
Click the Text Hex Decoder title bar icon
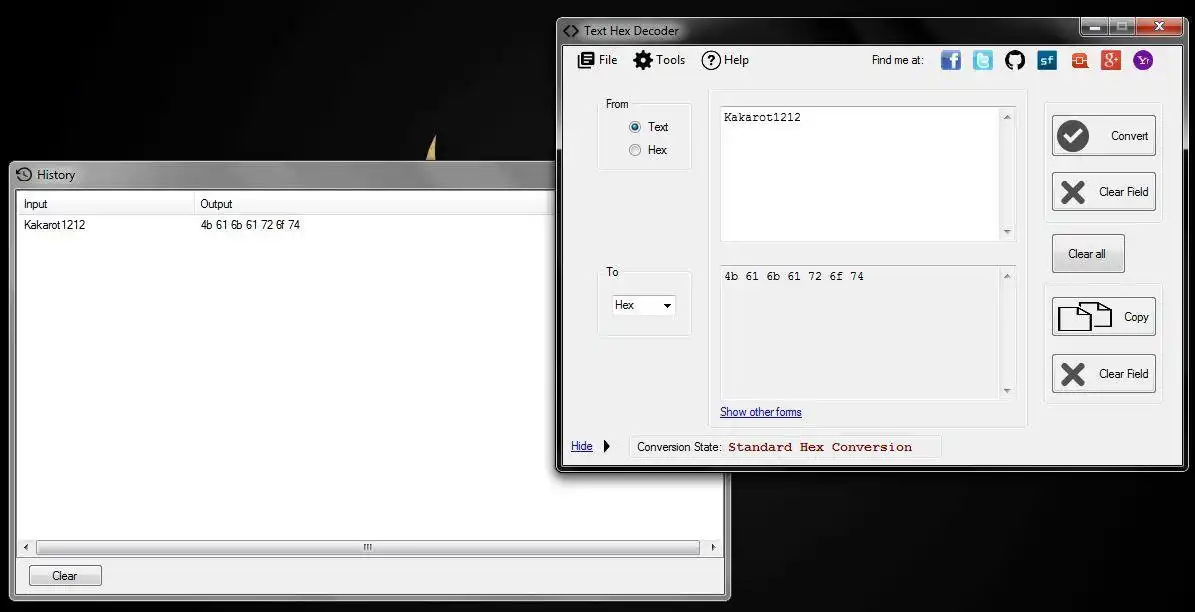[x=571, y=31]
